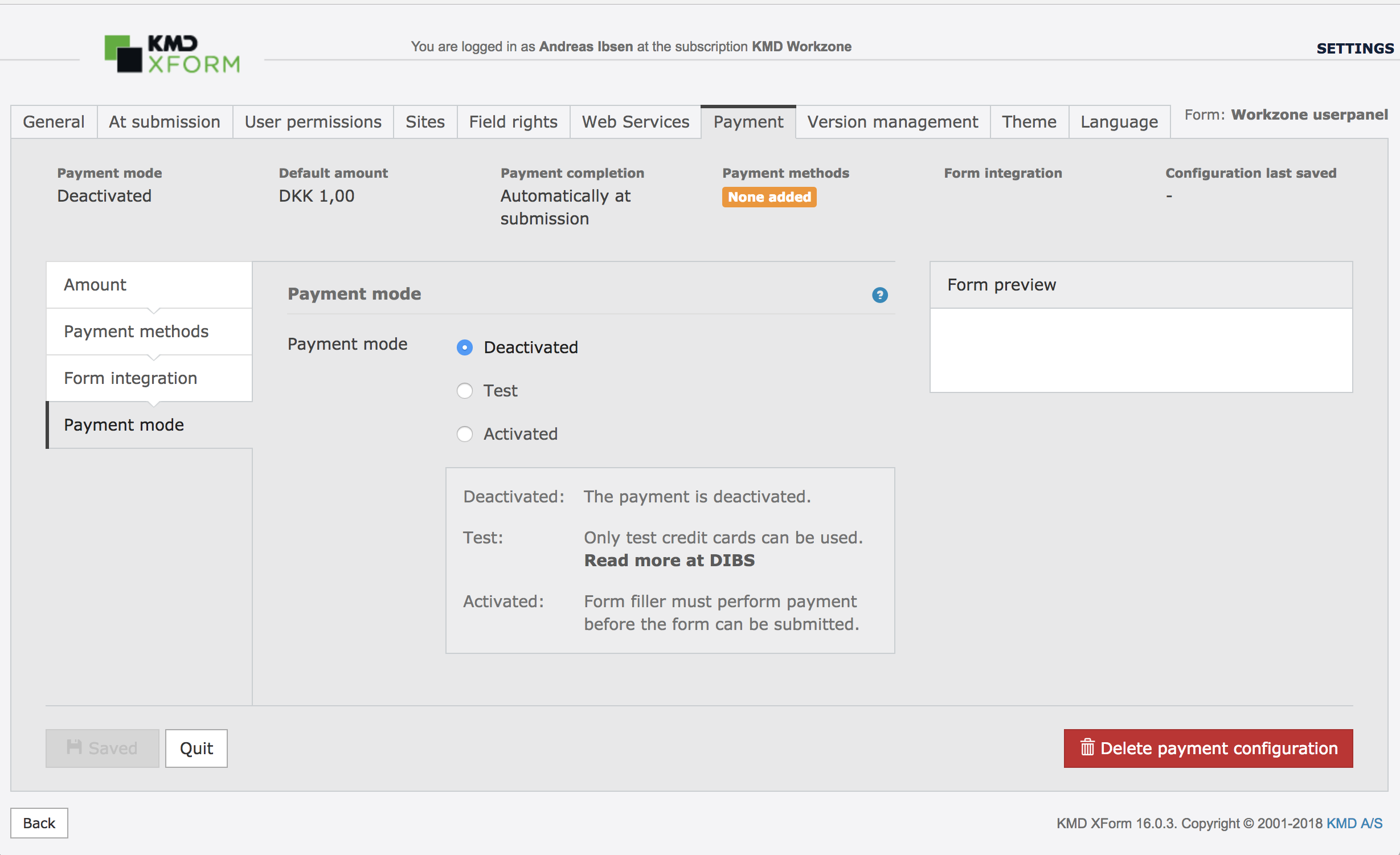Click the blue help question mark icon
Image resolution: width=1400 pixels, height=855 pixels.
(879, 294)
